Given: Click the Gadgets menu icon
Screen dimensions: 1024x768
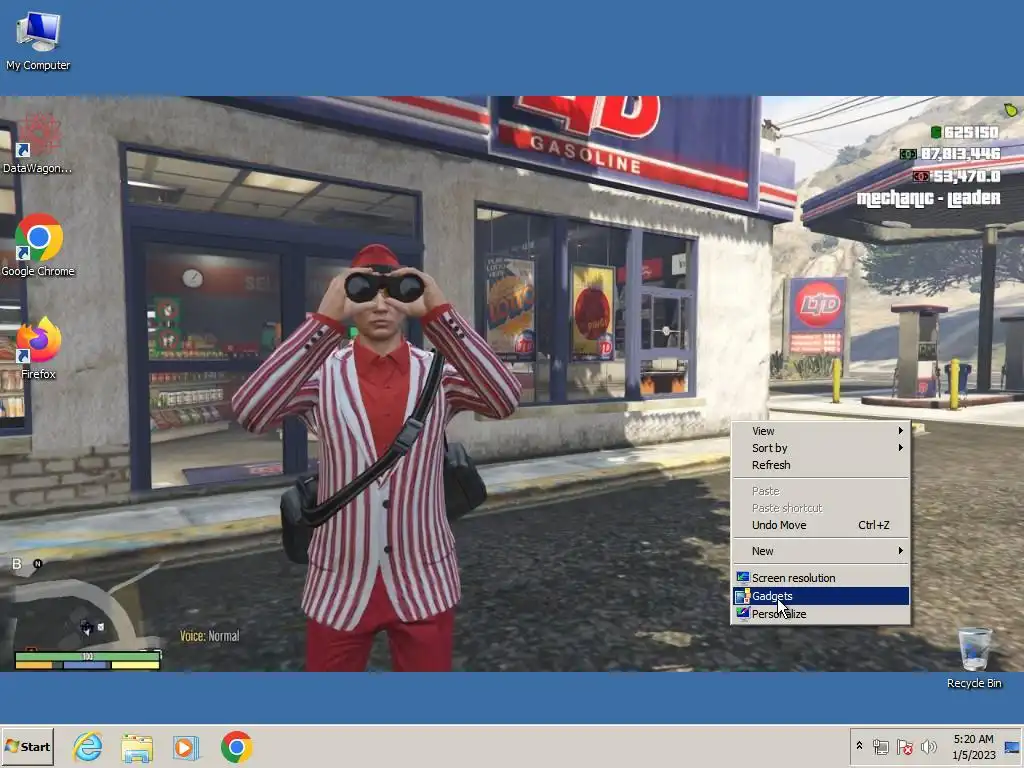Looking at the screenshot, I should (743, 596).
